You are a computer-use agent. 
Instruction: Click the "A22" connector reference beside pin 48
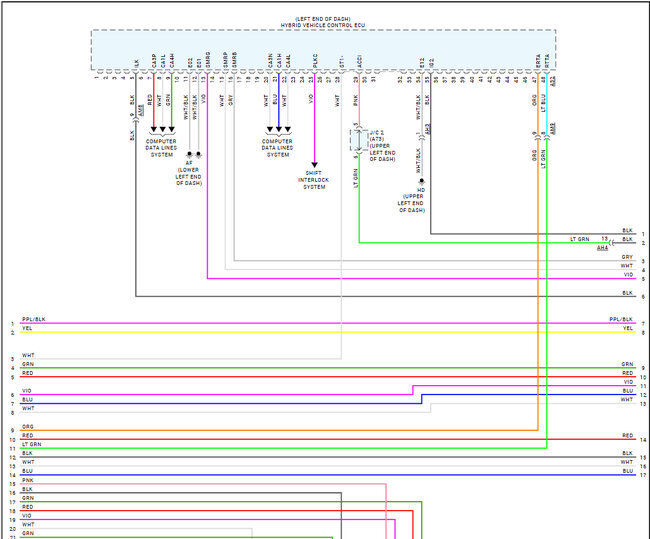click(x=553, y=81)
